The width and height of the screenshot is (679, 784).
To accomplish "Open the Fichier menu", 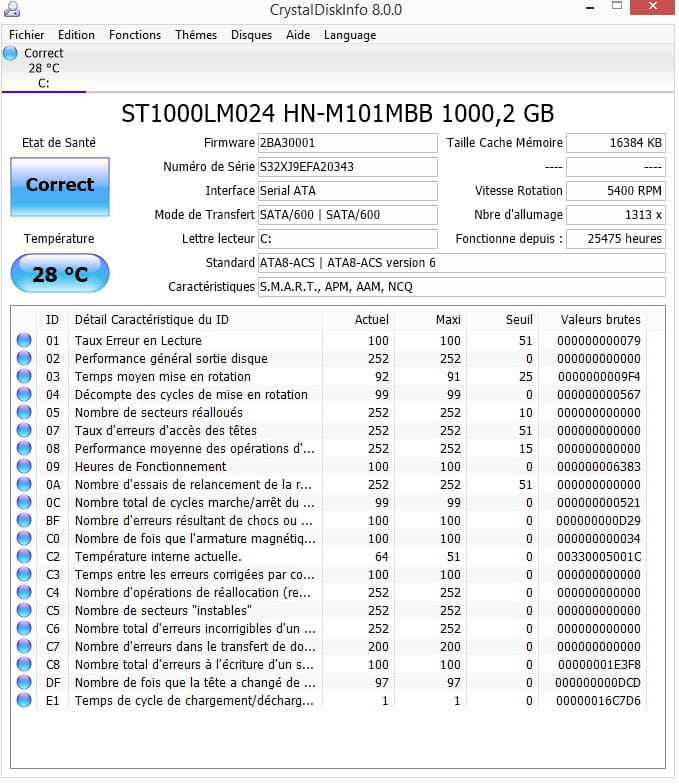I will 26,35.
